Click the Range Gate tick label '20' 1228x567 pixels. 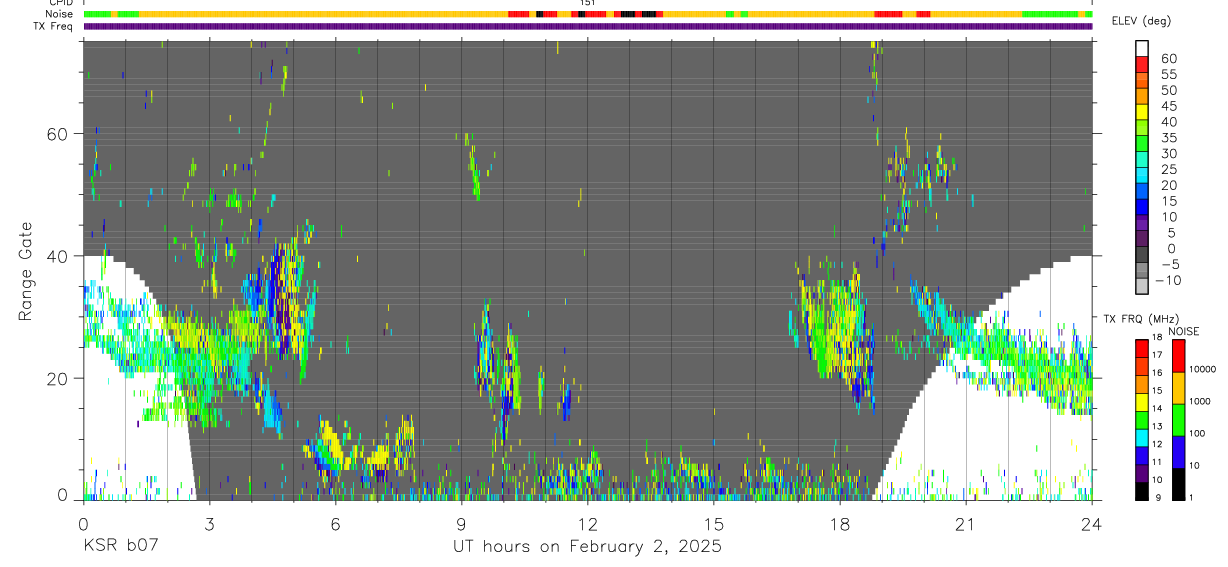[x=58, y=378]
